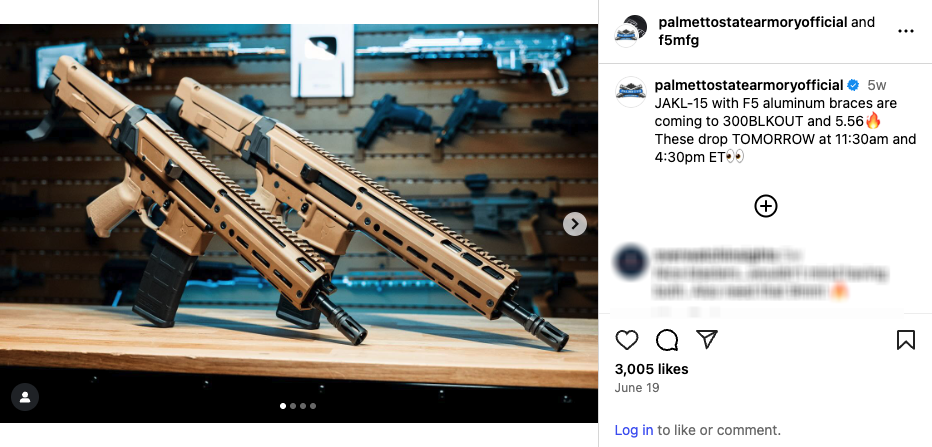Go to next photo with right arrow
This screenshot has width=932, height=447.
(x=575, y=224)
